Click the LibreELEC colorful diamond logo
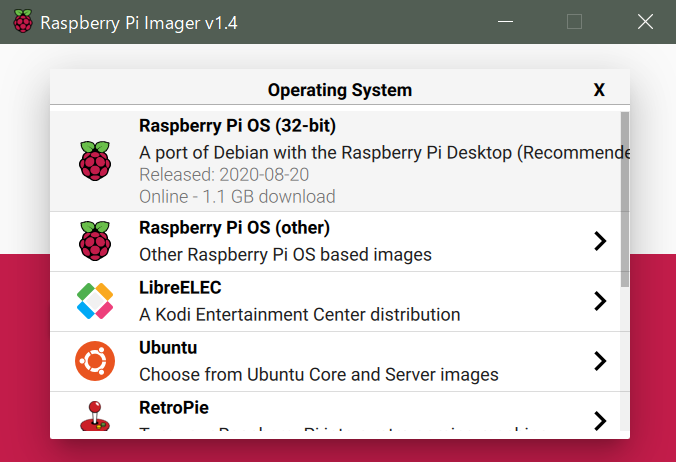676x462 pixels. pyautogui.click(x=95, y=301)
